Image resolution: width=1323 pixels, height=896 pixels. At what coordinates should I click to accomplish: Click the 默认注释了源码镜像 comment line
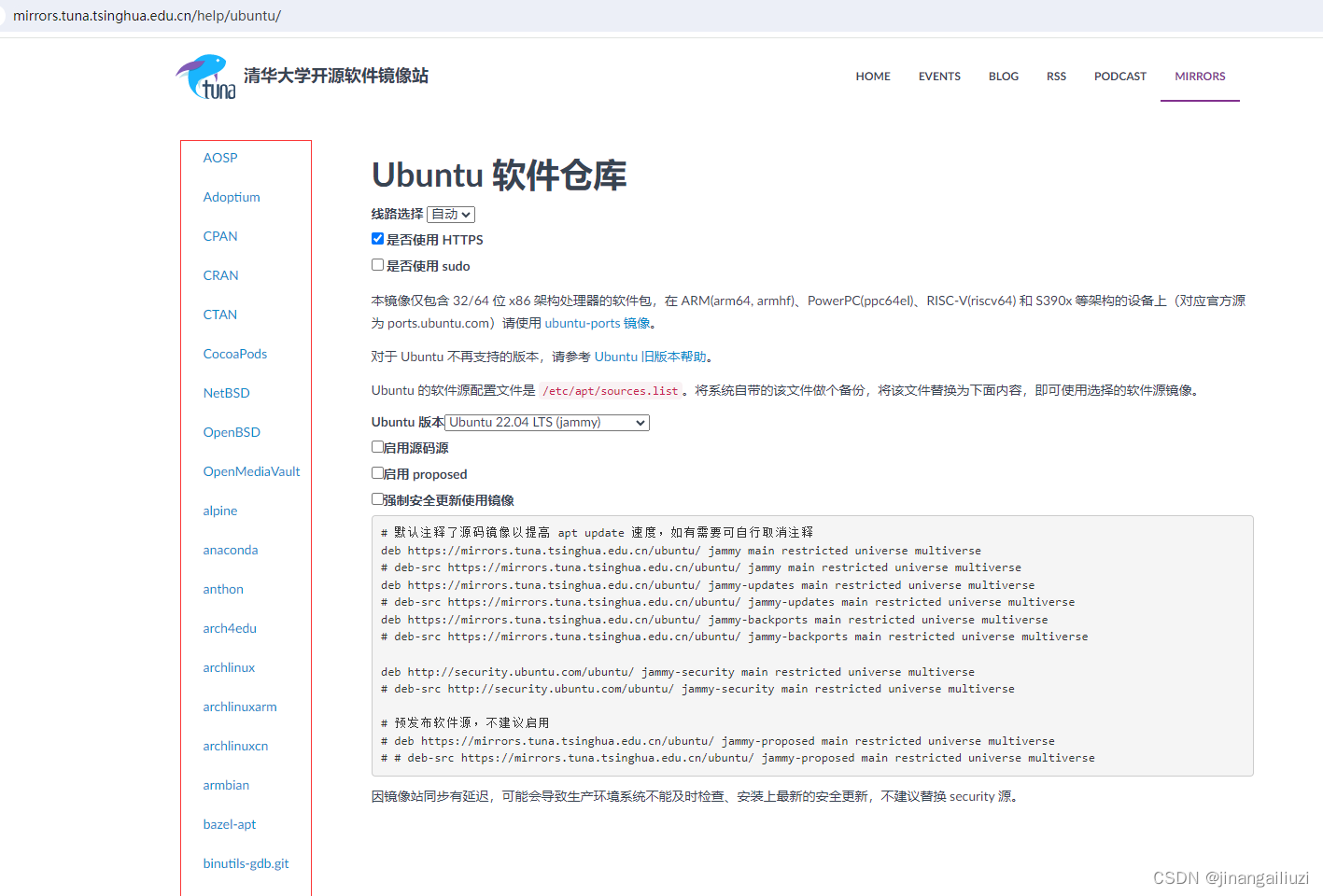tap(597, 533)
